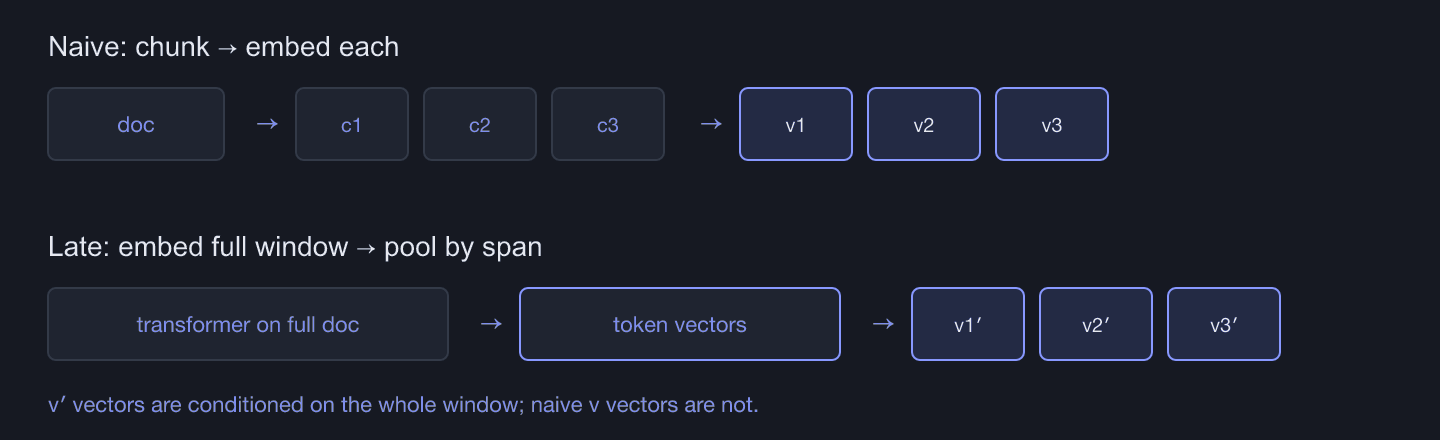Select the c3 chunk box
This screenshot has height=440, width=1440.
pos(608,124)
